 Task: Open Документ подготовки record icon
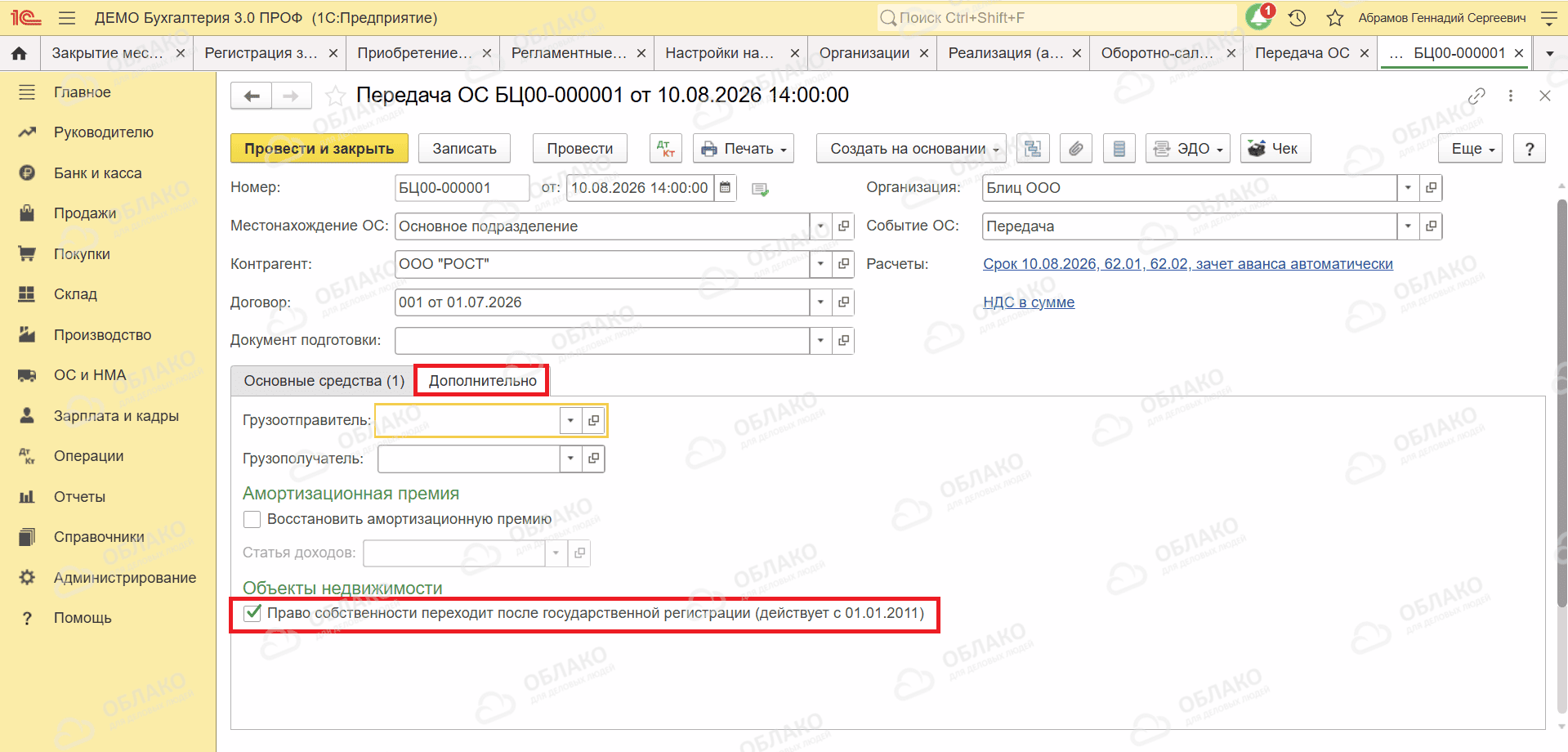click(843, 341)
